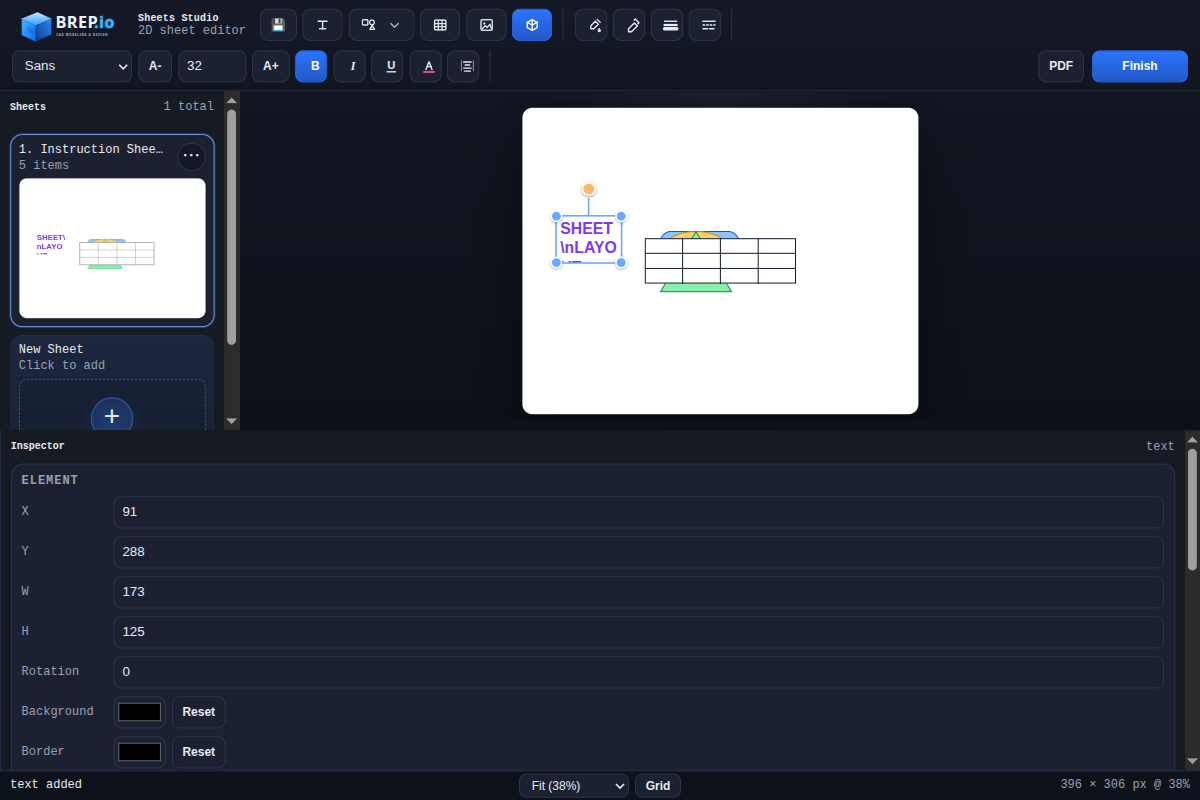
Task: Click the highlighted 3D cube view icon
Action: 532,25
